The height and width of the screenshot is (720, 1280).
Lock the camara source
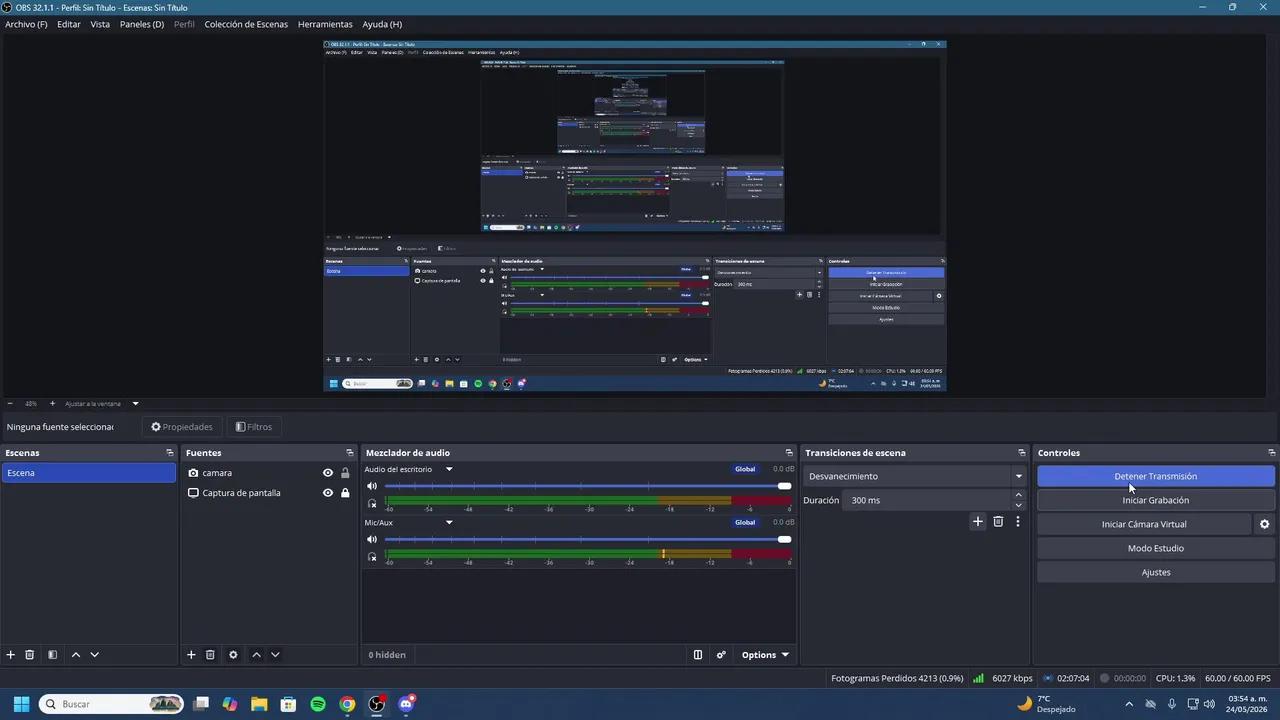[x=345, y=473]
